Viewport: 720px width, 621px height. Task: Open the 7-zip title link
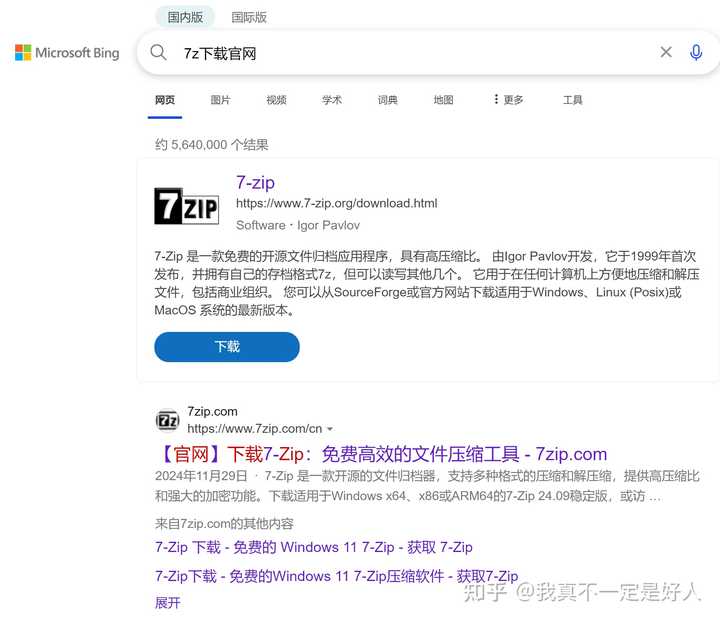tap(255, 182)
